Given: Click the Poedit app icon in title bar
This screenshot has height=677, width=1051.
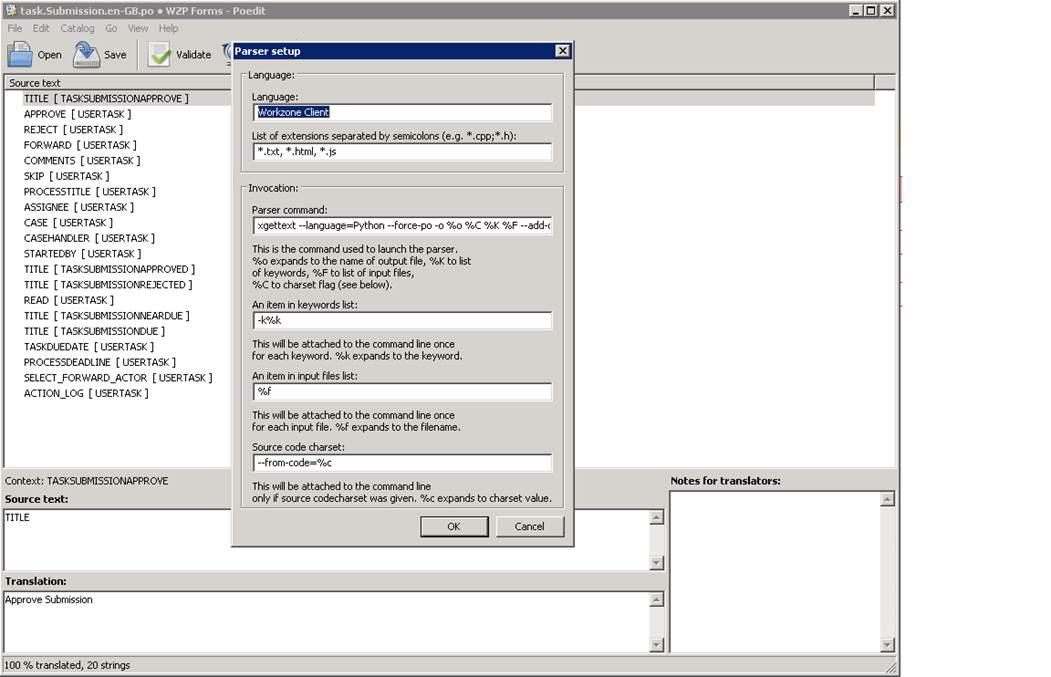Looking at the screenshot, I should coord(10,10).
